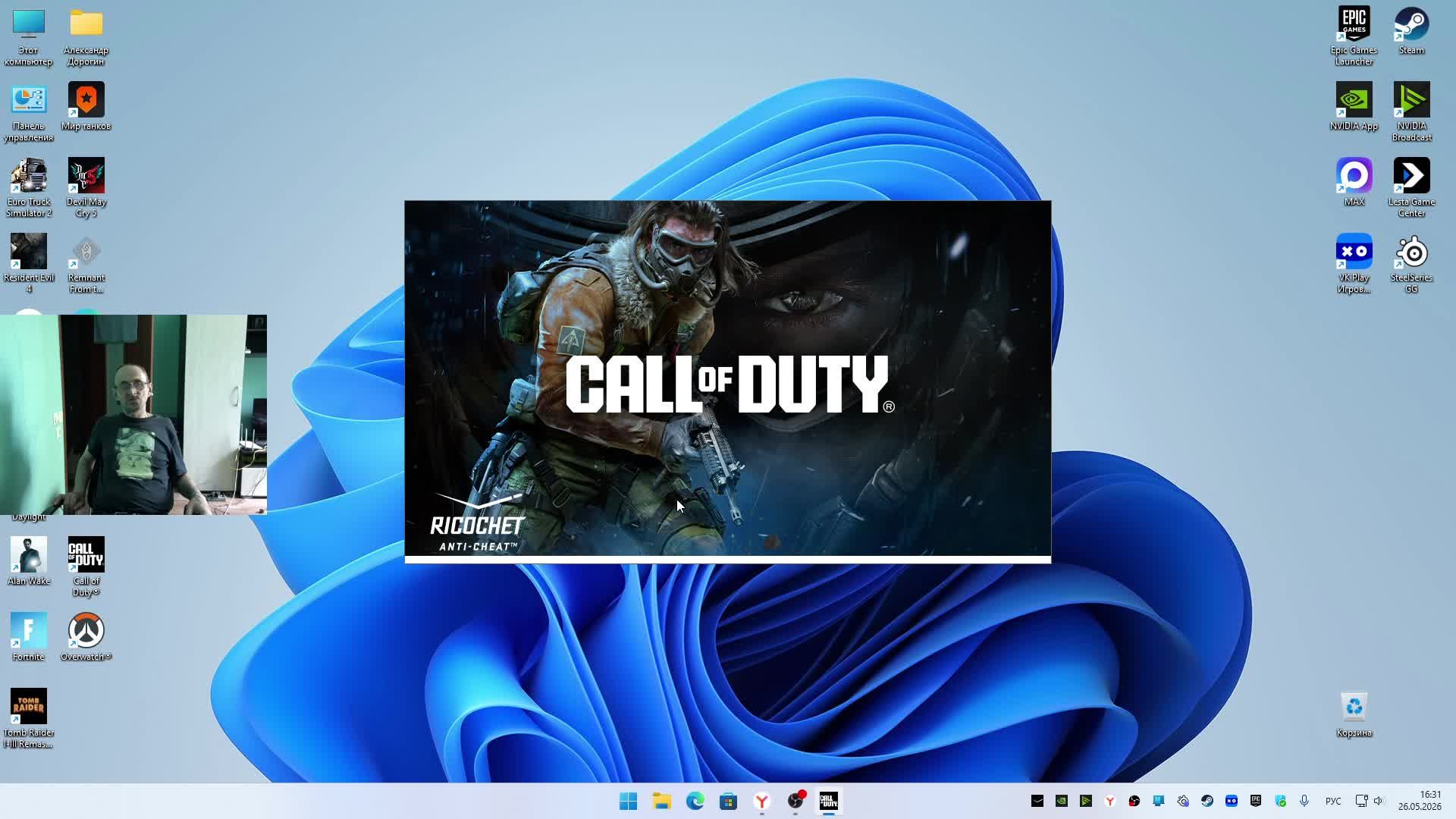Click the webcam overlay video
The width and height of the screenshot is (1456, 819).
(133, 415)
